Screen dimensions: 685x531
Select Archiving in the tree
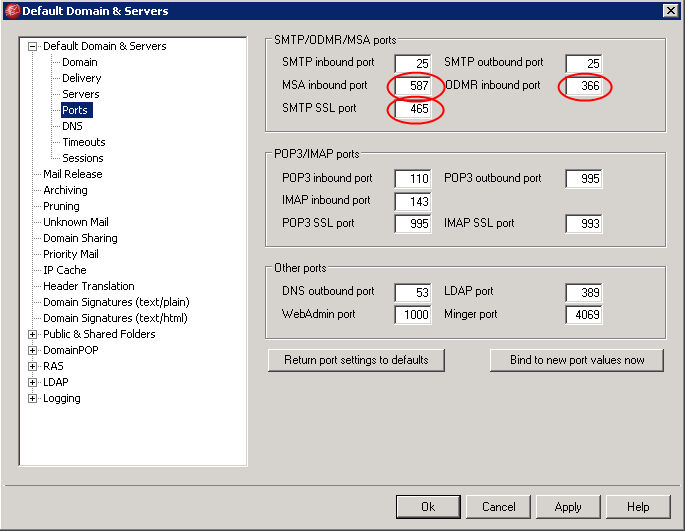pyautogui.click(x=66, y=190)
